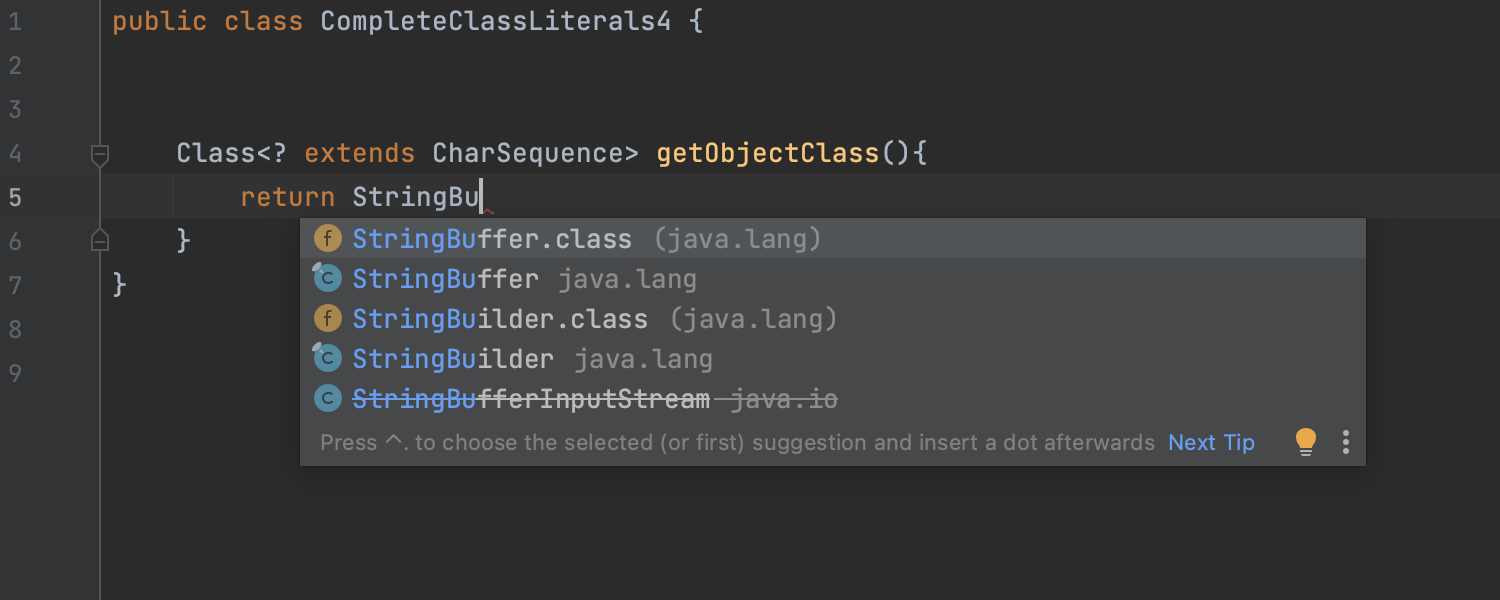Image resolution: width=1500 pixels, height=600 pixels.
Task: Select the StringBuilder.class suggestion
Action: click(832, 319)
